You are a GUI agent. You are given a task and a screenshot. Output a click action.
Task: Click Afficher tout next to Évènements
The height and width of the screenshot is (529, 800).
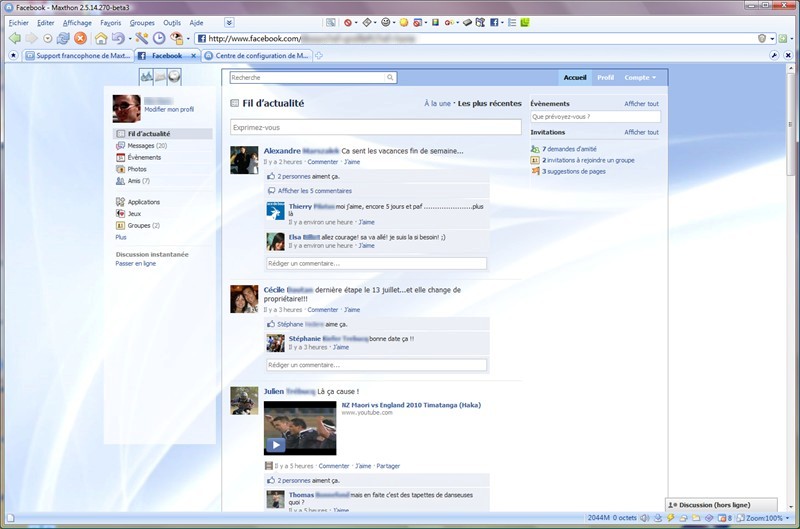click(x=641, y=104)
